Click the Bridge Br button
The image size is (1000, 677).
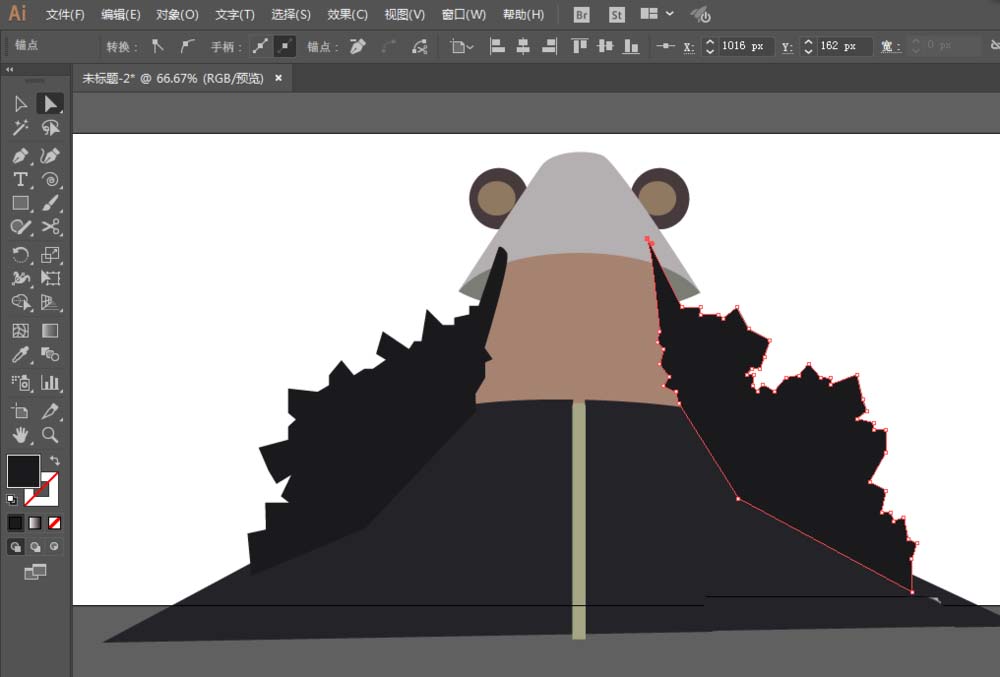pyautogui.click(x=581, y=15)
